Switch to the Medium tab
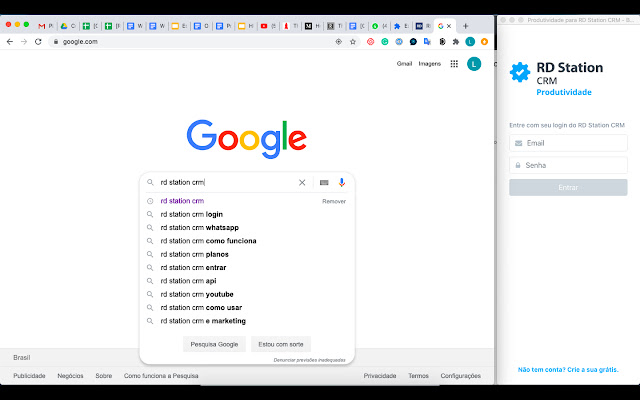This screenshot has height=400, width=640. pyautogui.click(x=312, y=26)
